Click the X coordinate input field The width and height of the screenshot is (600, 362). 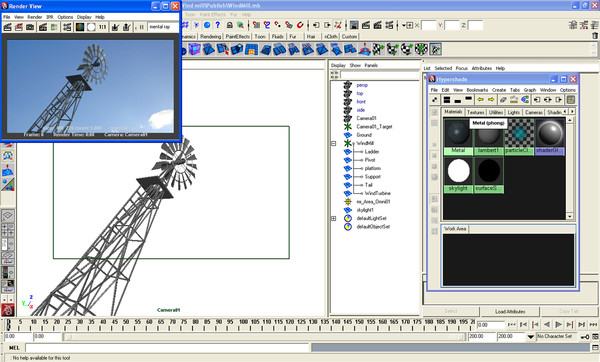tap(428, 26)
